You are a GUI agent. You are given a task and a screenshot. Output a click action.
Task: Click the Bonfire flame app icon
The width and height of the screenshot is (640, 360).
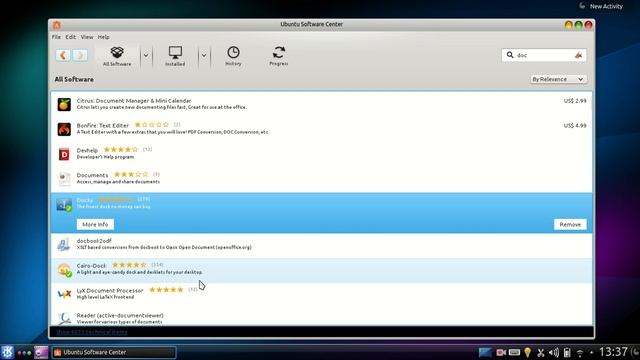pos(64,129)
